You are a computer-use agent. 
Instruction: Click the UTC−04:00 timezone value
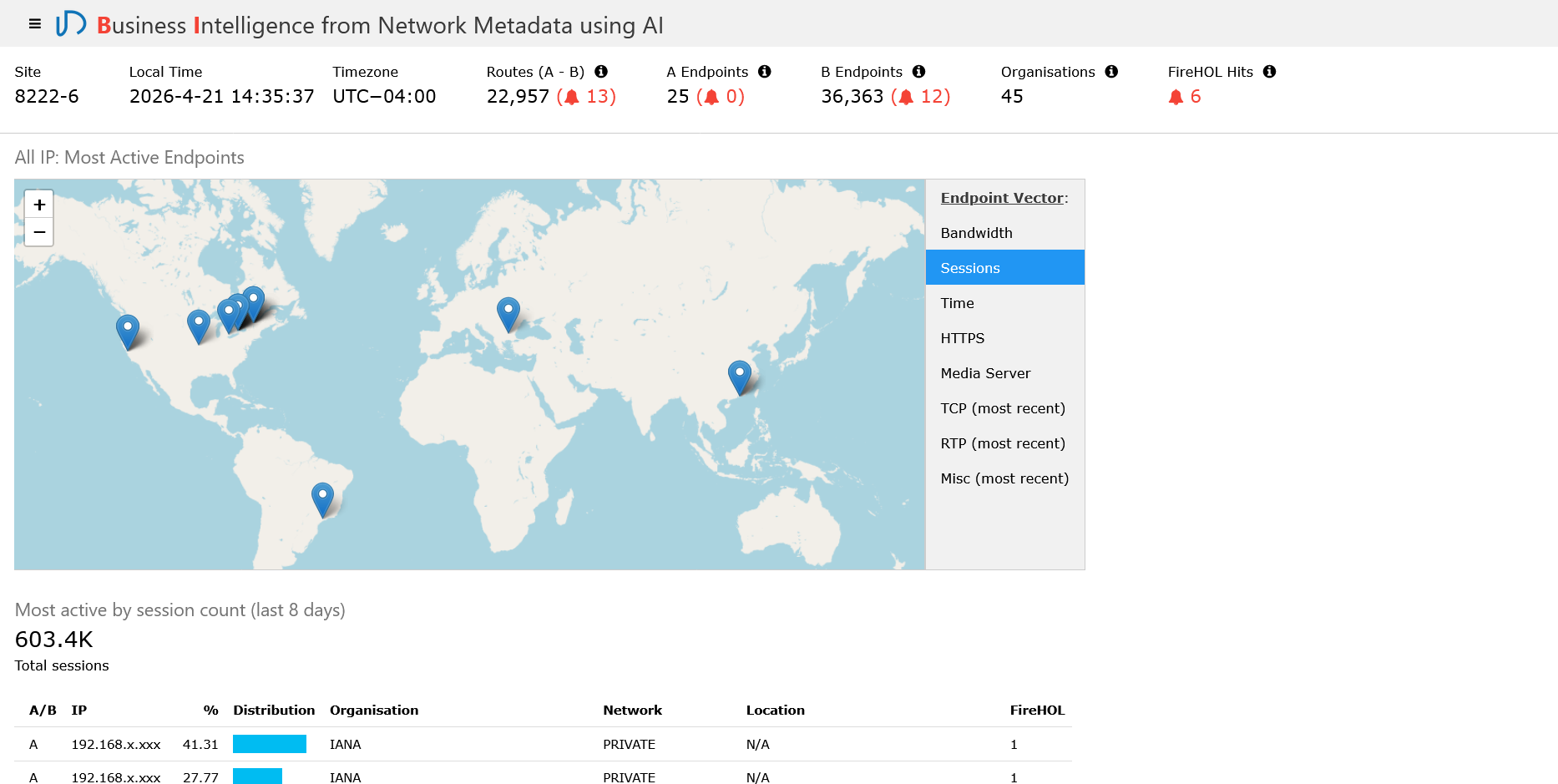[x=384, y=97]
